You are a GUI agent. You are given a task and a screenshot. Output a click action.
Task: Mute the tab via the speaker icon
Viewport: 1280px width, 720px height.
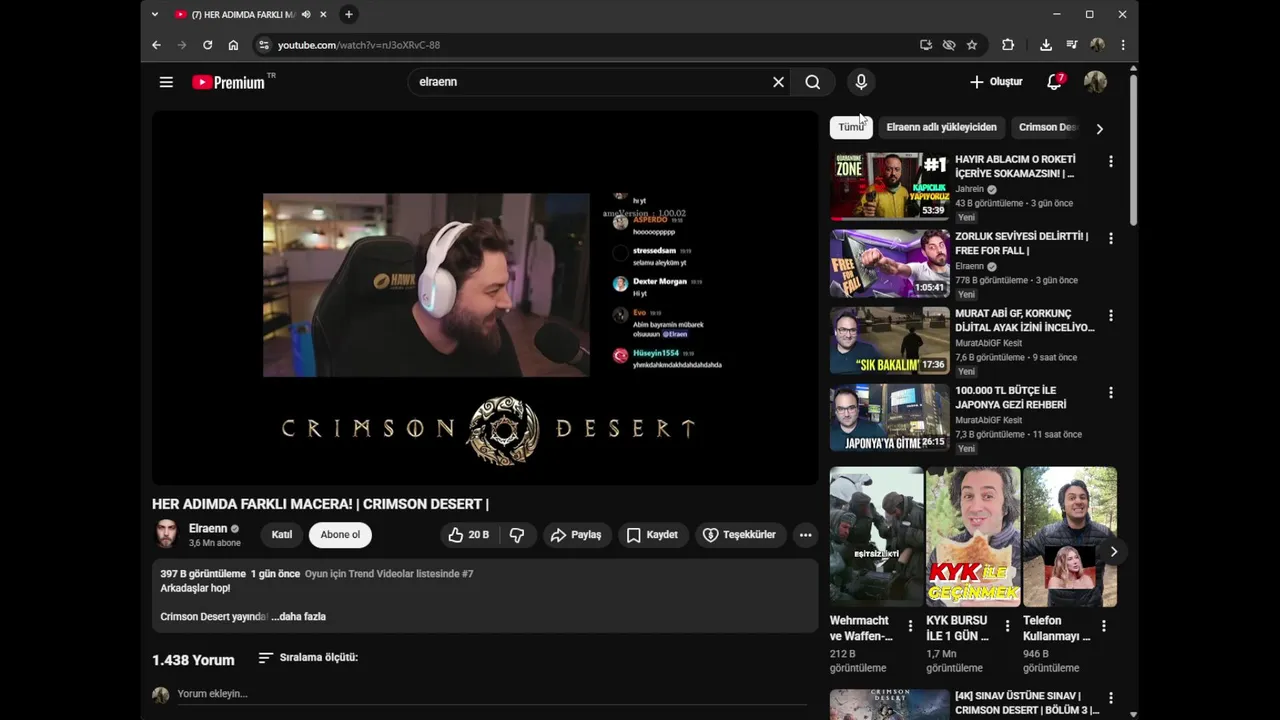[x=306, y=14]
